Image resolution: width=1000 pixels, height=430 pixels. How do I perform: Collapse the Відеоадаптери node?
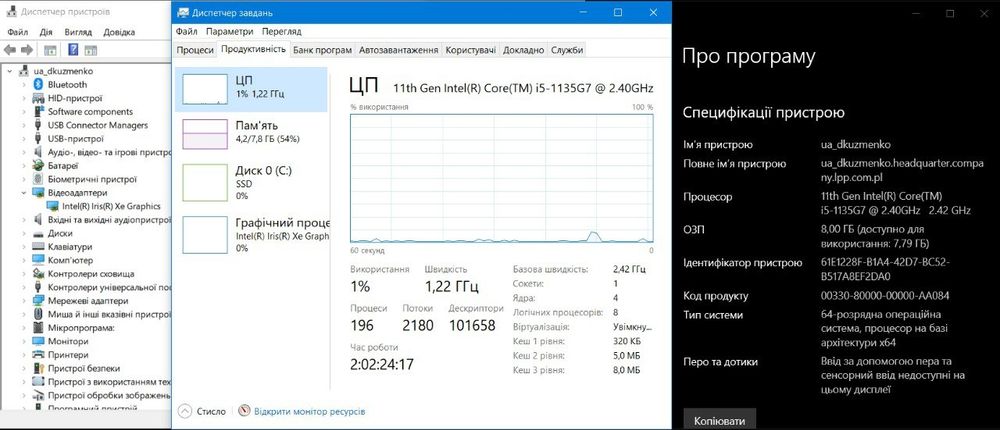(x=24, y=193)
